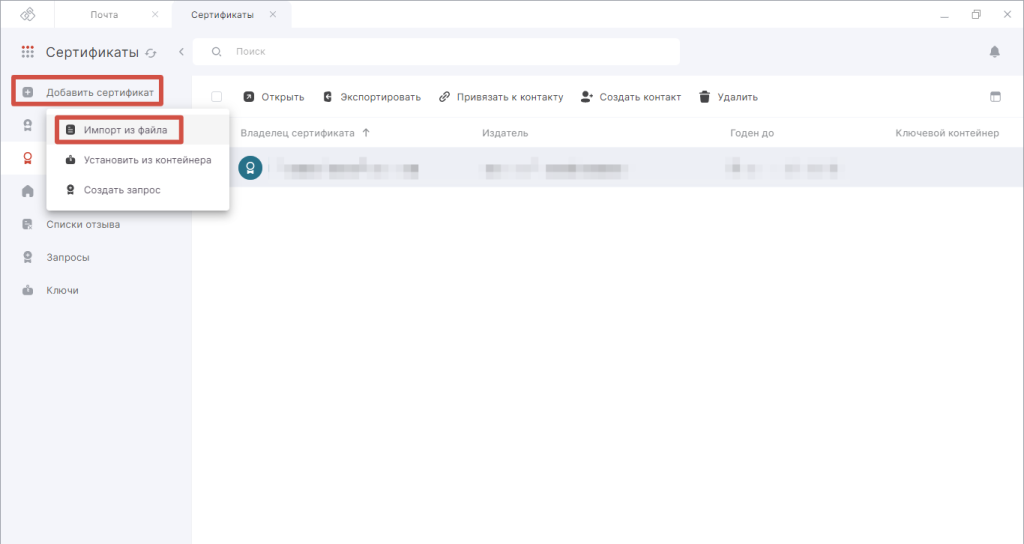Select the certificate row avatar icon
This screenshot has width=1024, height=544.
pyautogui.click(x=250, y=168)
